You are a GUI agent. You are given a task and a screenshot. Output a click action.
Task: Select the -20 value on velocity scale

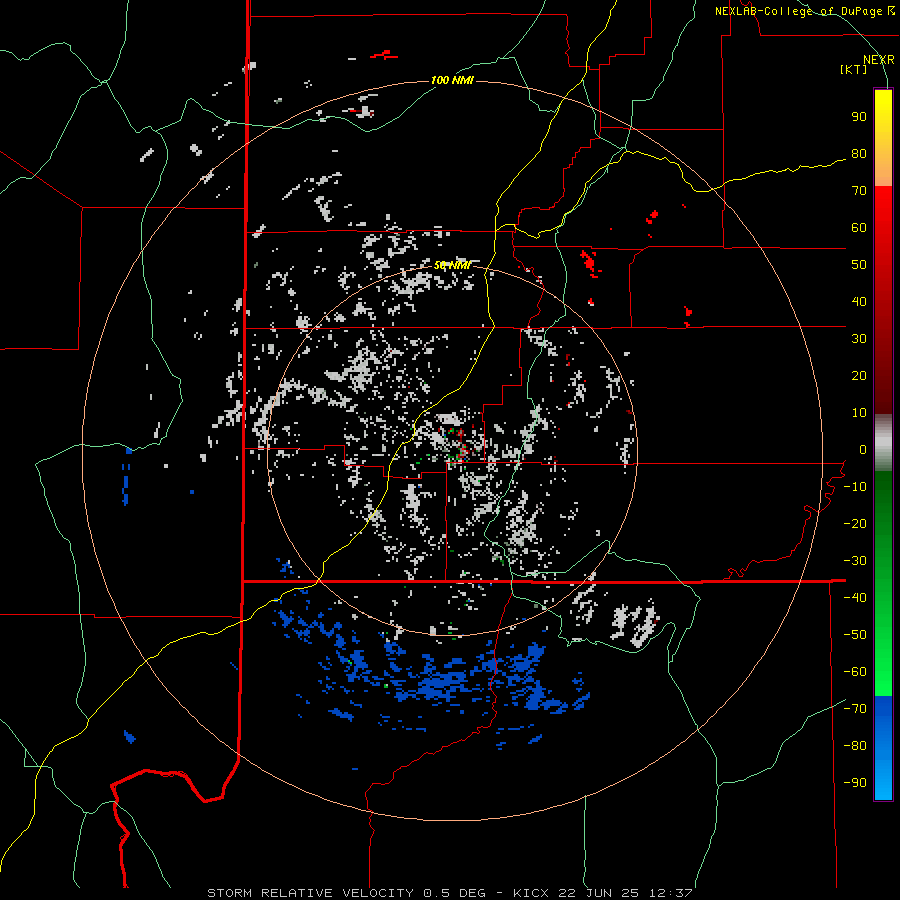click(855, 523)
